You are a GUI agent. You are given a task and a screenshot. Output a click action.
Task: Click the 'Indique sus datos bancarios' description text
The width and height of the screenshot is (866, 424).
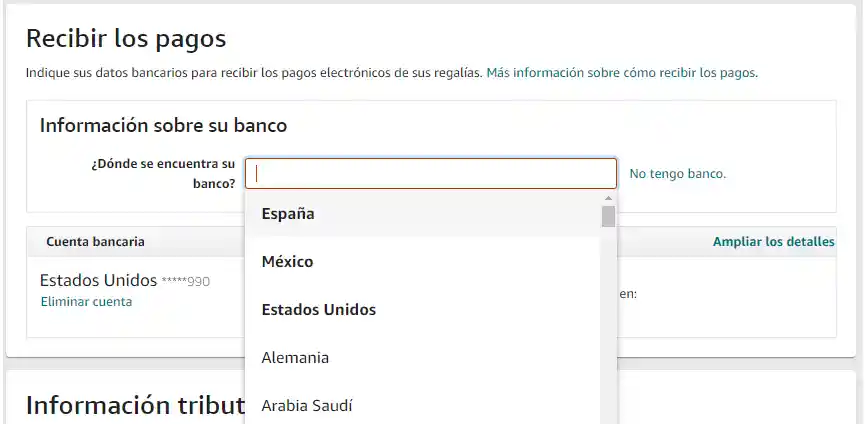click(254, 73)
